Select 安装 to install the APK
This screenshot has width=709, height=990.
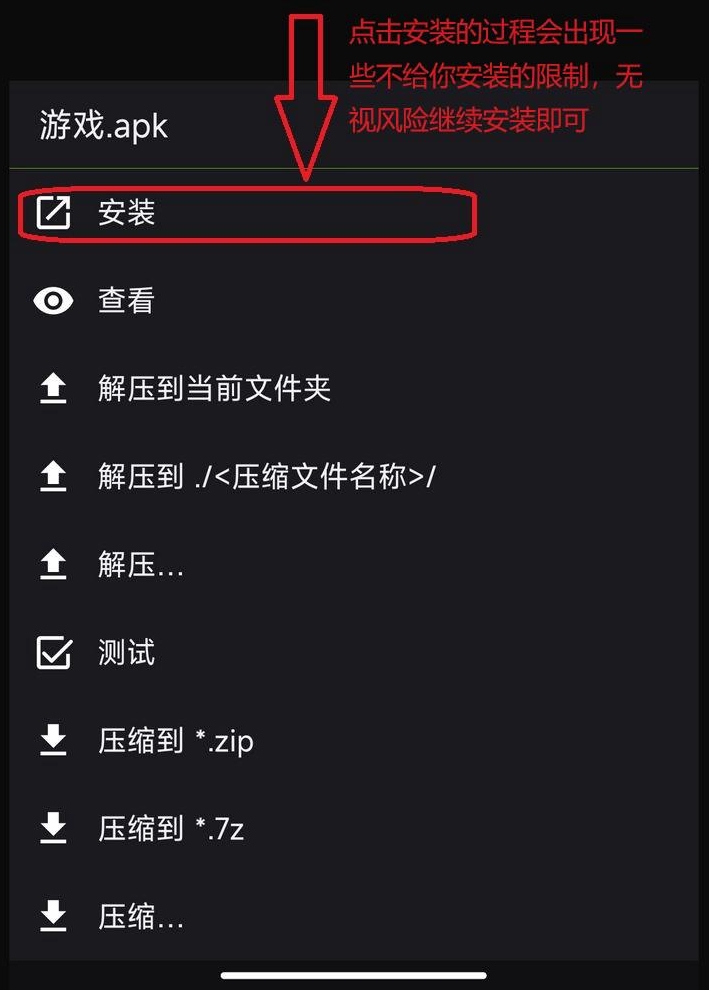[354, 213]
